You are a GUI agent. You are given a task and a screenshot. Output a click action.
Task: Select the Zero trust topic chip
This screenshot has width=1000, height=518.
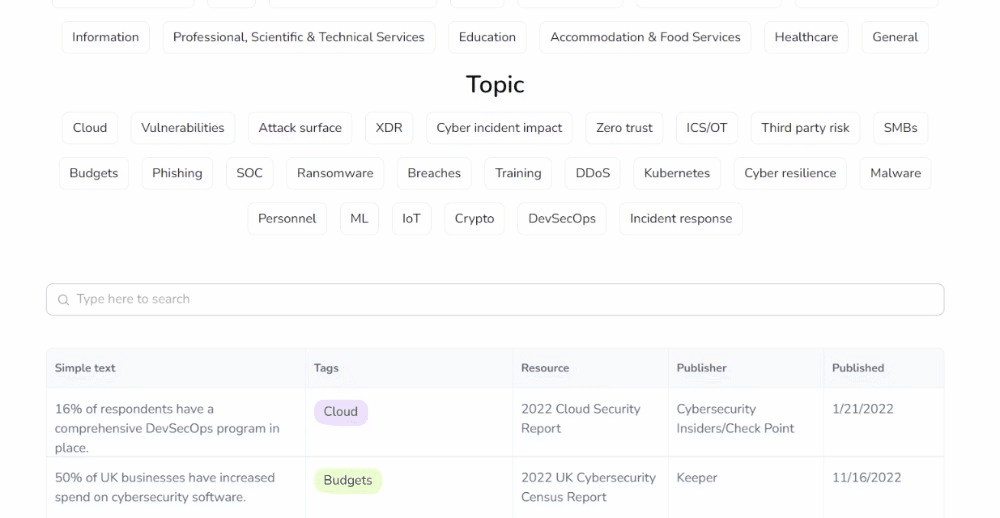click(624, 128)
